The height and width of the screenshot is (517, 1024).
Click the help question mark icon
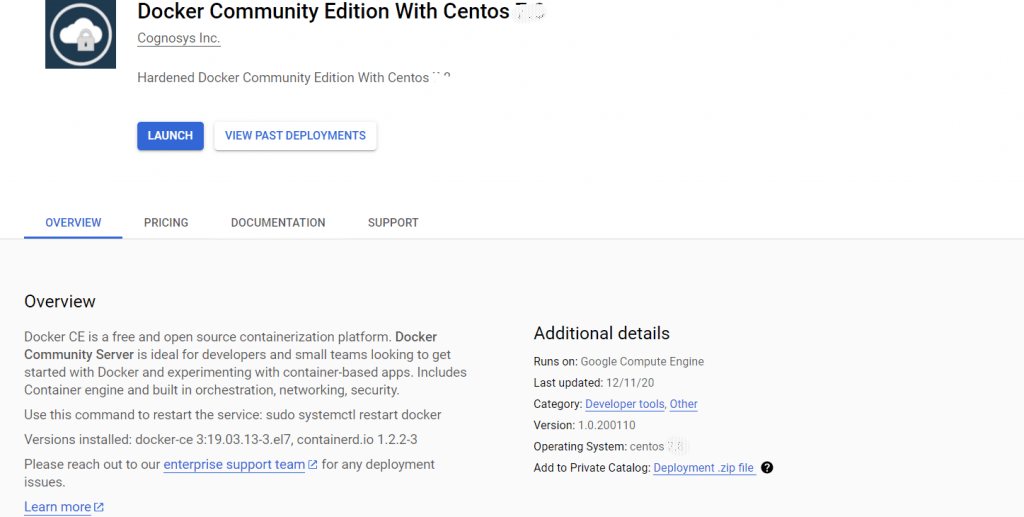(x=767, y=468)
